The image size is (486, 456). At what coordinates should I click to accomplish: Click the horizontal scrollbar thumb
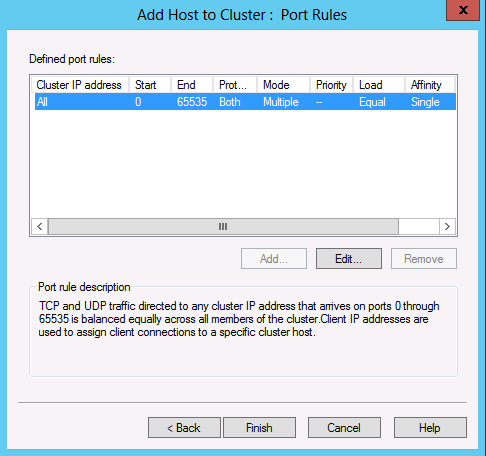click(x=223, y=227)
